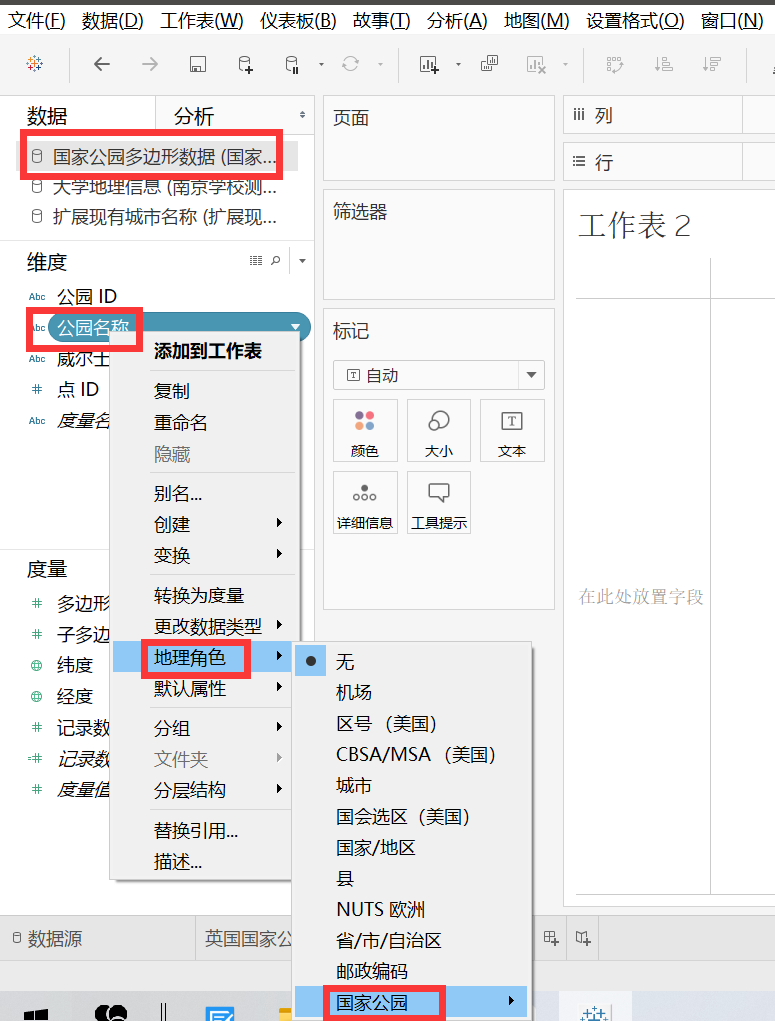The width and height of the screenshot is (775, 1021).
Task: Select 点 ID dimension field
Action: pyautogui.click(x=78, y=389)
